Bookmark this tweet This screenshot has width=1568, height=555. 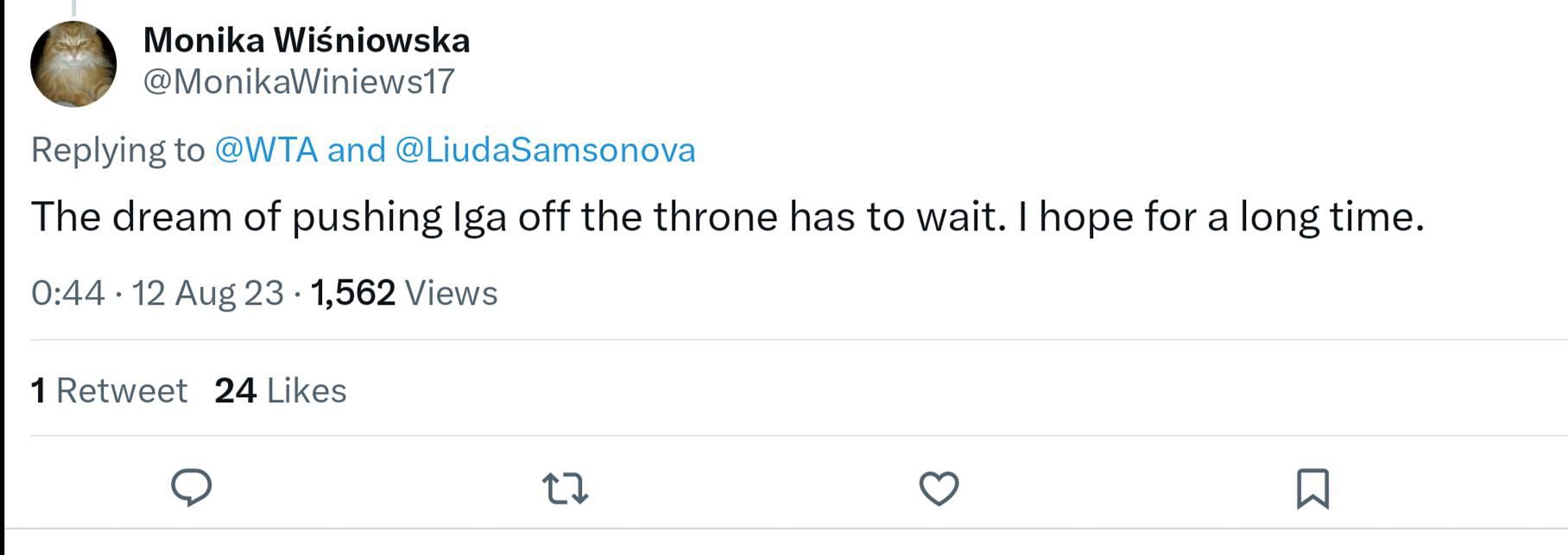(x=1312, y=489)
